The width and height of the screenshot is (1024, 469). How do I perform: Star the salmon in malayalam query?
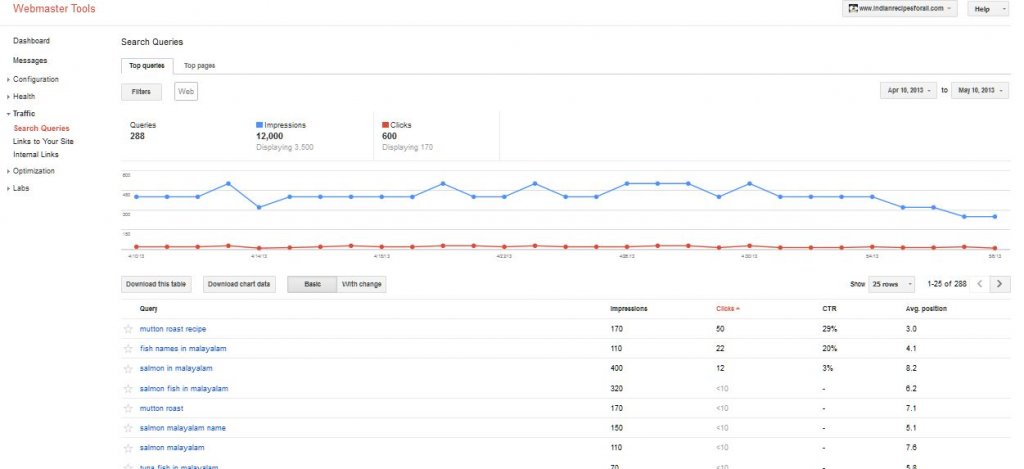click(128, 369)
